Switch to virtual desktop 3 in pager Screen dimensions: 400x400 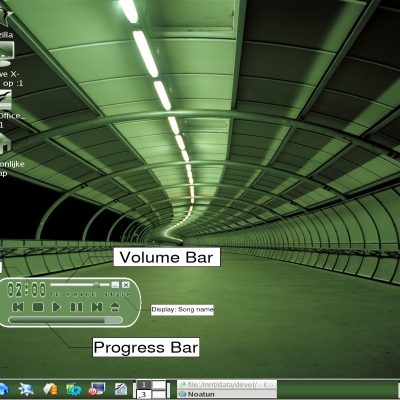click(144, 394)
